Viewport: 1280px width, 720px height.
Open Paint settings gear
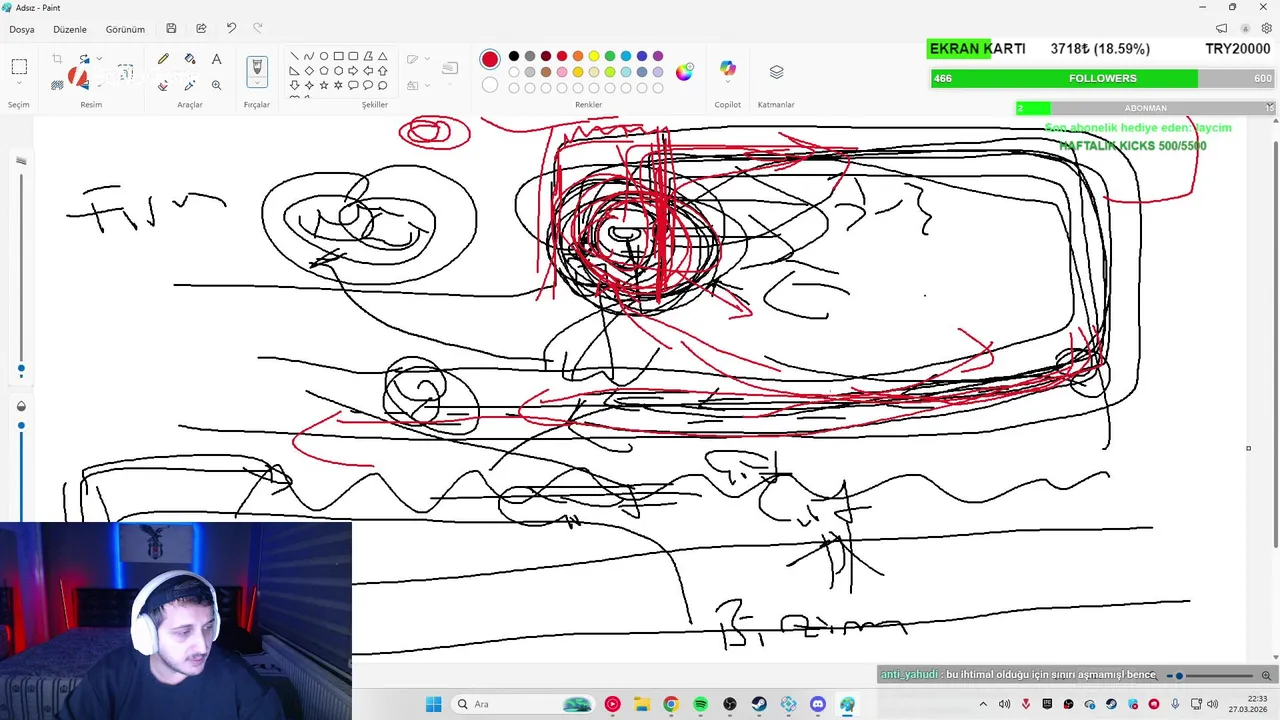(x=1266, y=29)
